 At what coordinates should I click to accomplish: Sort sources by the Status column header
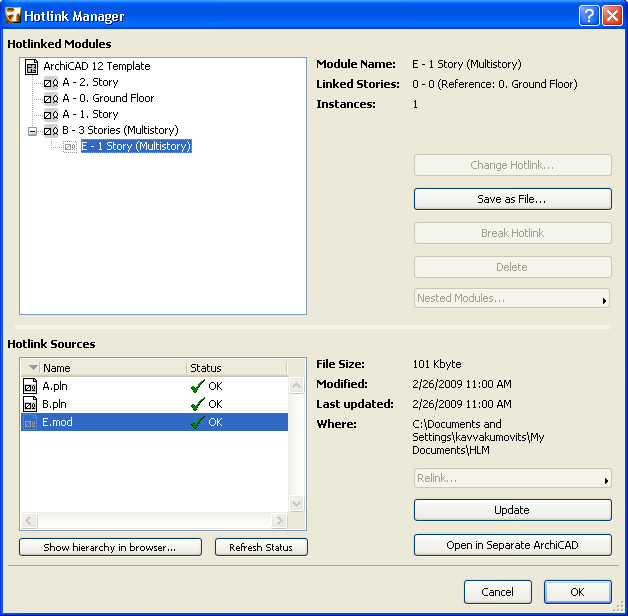237,368
